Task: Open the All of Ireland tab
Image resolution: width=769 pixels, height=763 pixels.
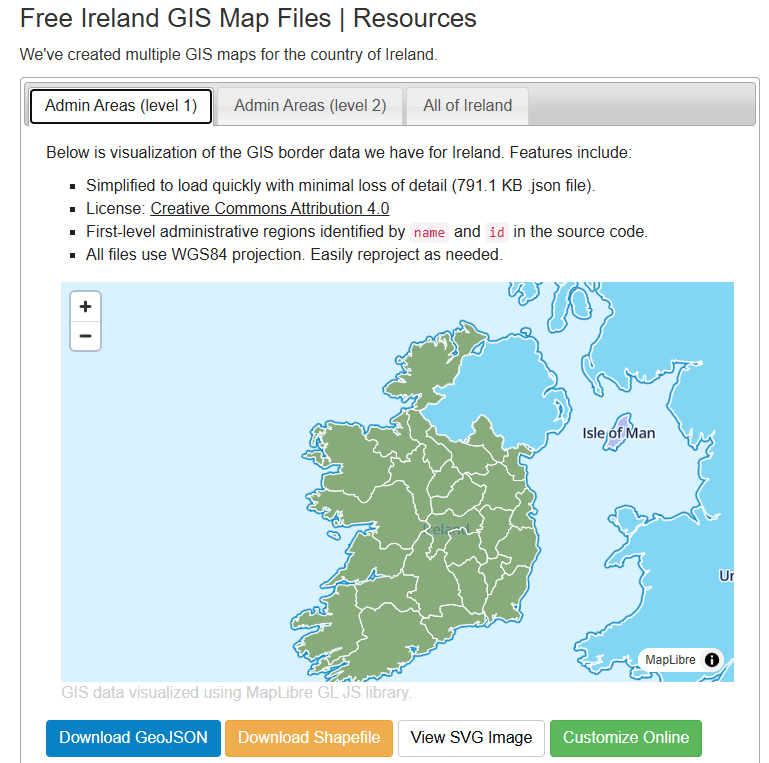Action: (x=467, y=106)
